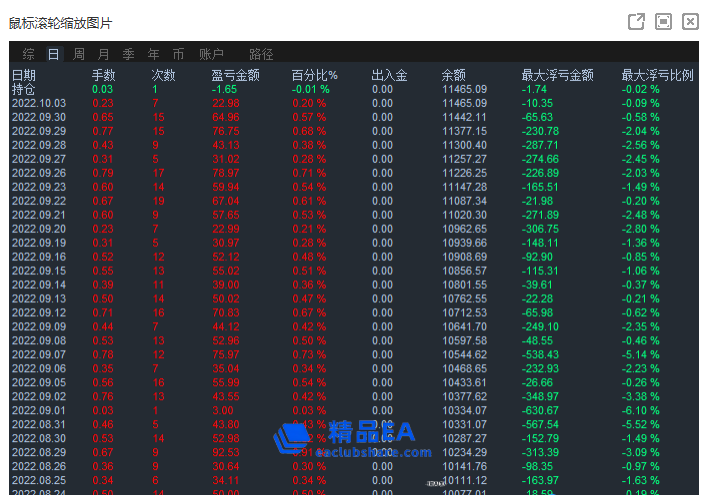Image resolution: width=706 pixels, height=495 pixels.
Task: Select the 日 daily tab
Action: coord(53,54)
